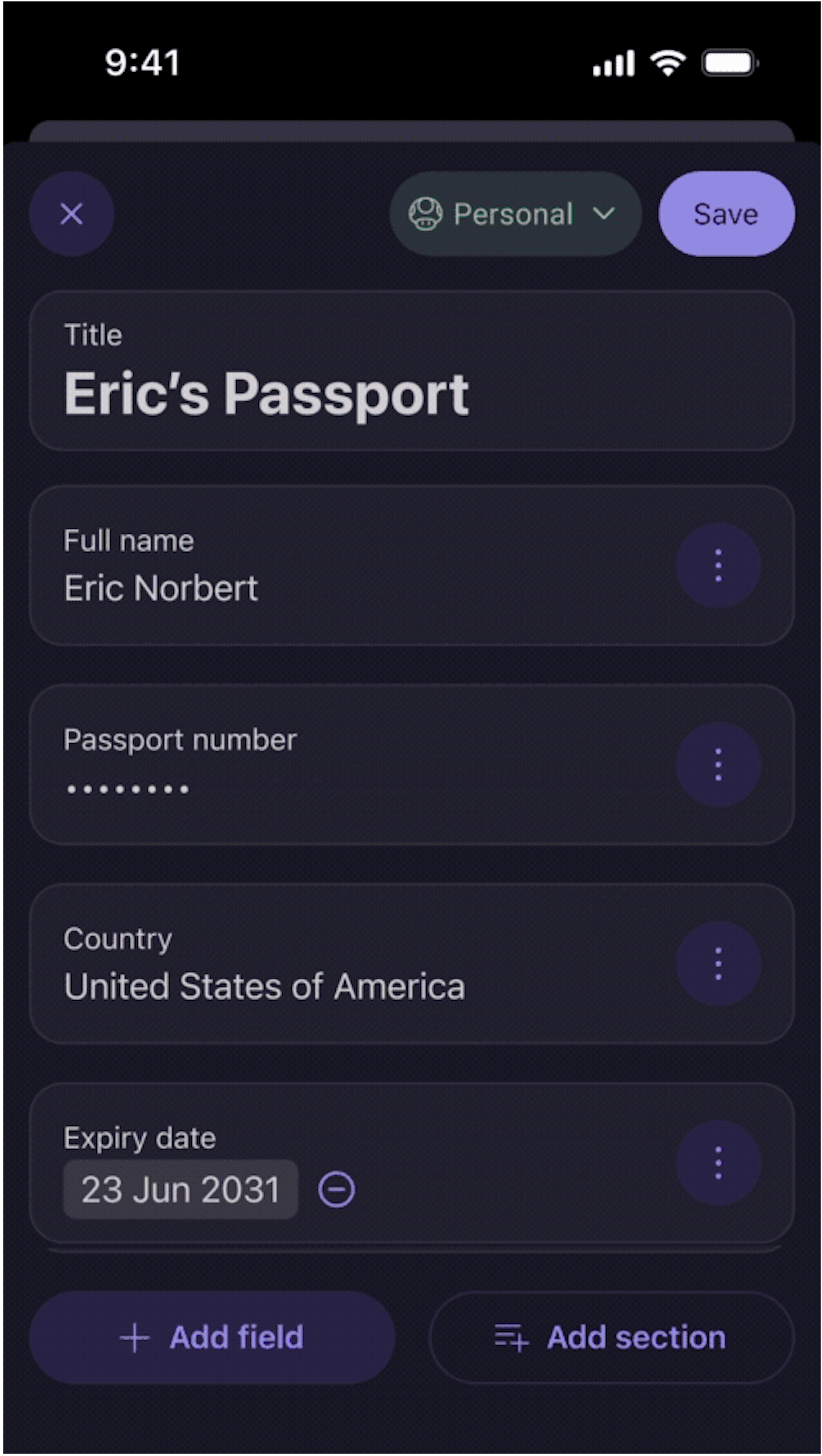This screenshot has width=822, height=1456.
Task: Tap the hidden passport number dots
Action: click(127, 790)
